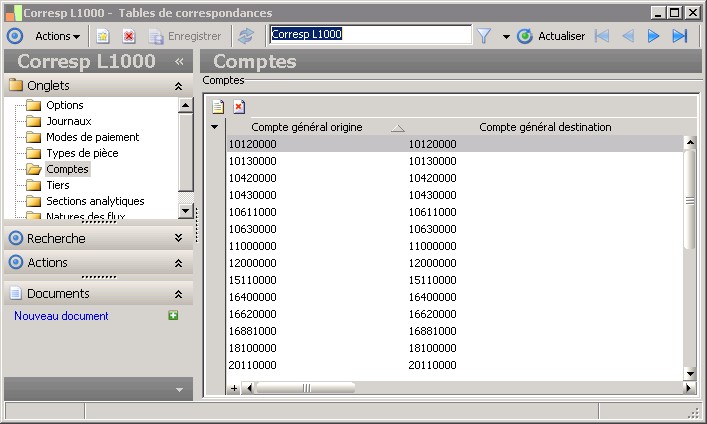The width and height of the screenshot is (707, 424).
Task: Collapse the left sidebar with double chevron
Action: point(179,61)
